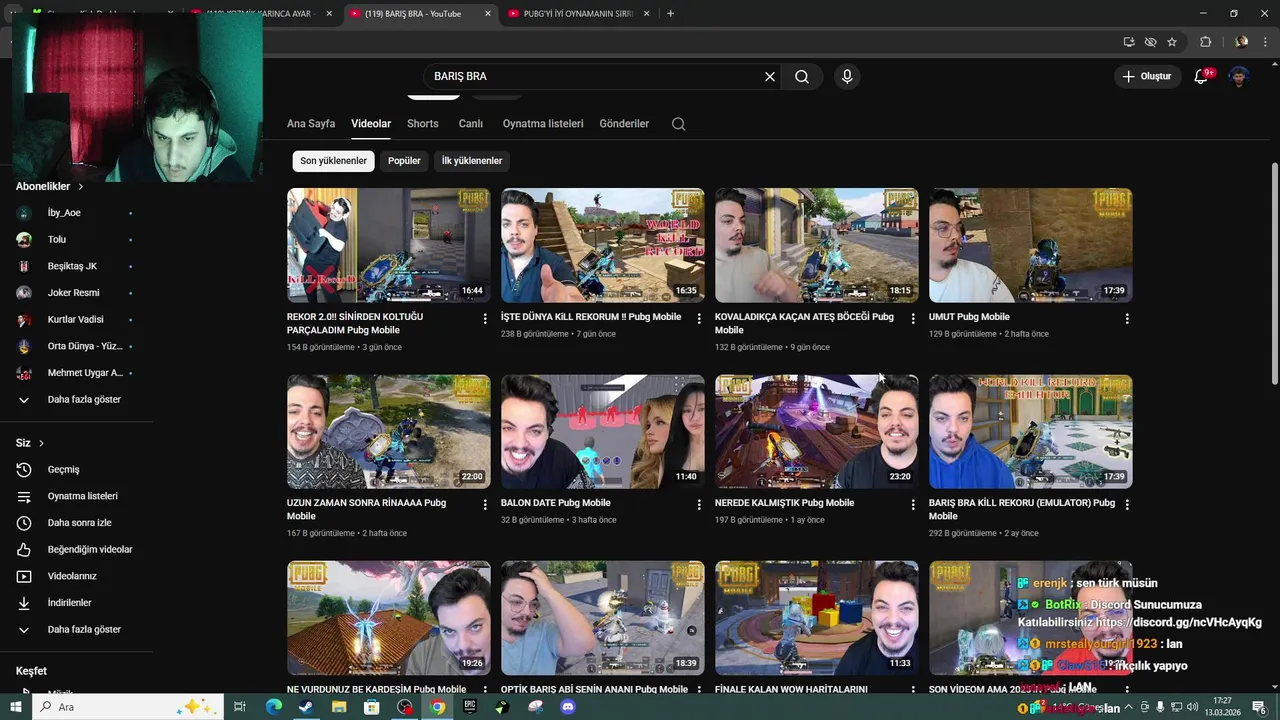This screenshot has width=1280, height=720.
Task: Click the YouTube search magnifier button
Action: (802, 76)
